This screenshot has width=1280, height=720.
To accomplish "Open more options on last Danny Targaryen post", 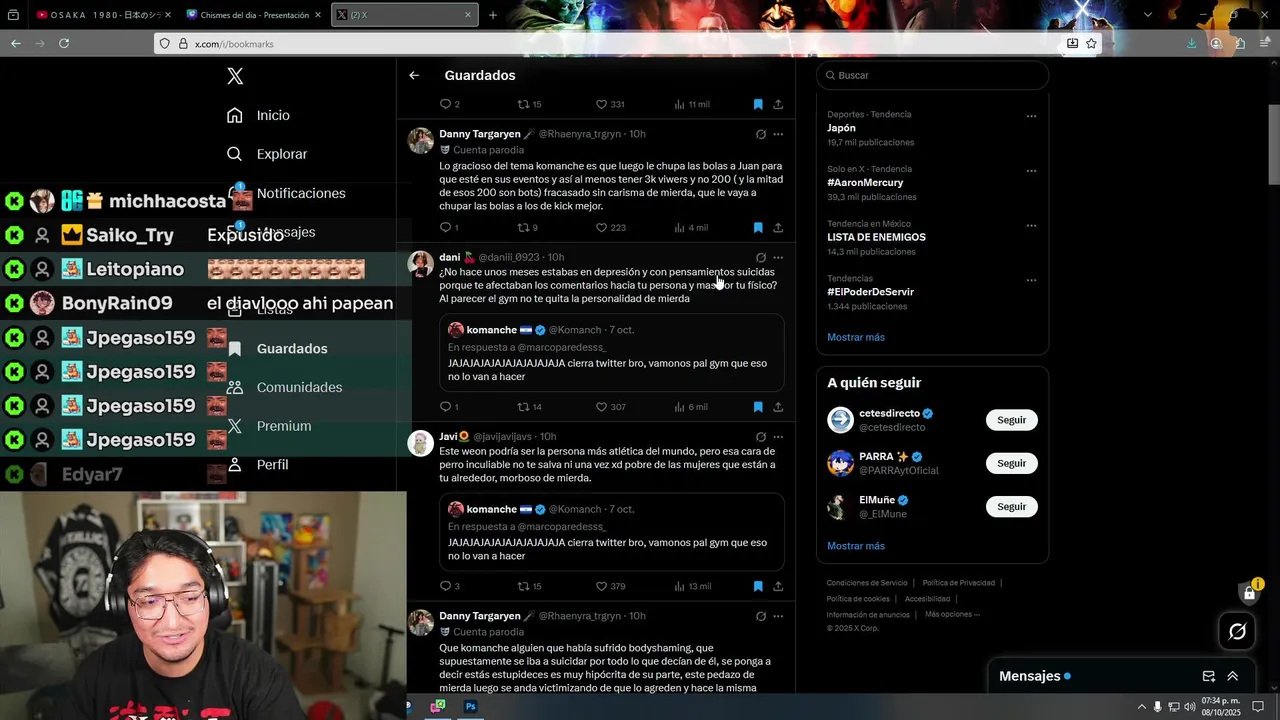I will pos(778,616).
